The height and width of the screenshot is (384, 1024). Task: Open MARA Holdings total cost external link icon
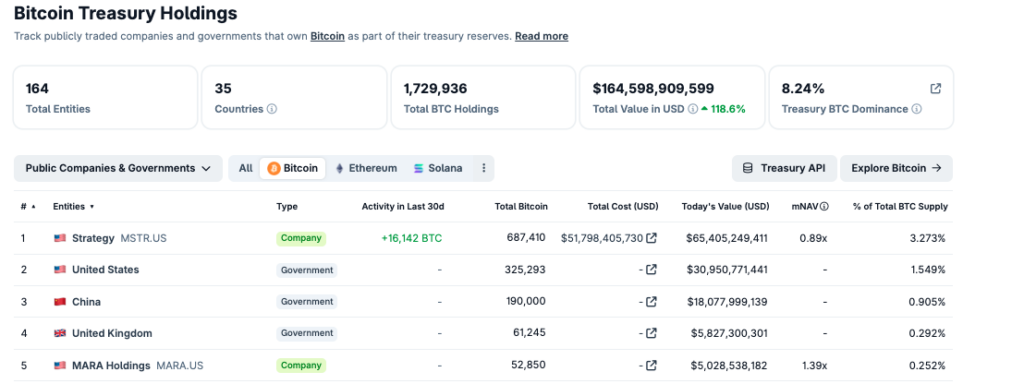tap(651, 365)
